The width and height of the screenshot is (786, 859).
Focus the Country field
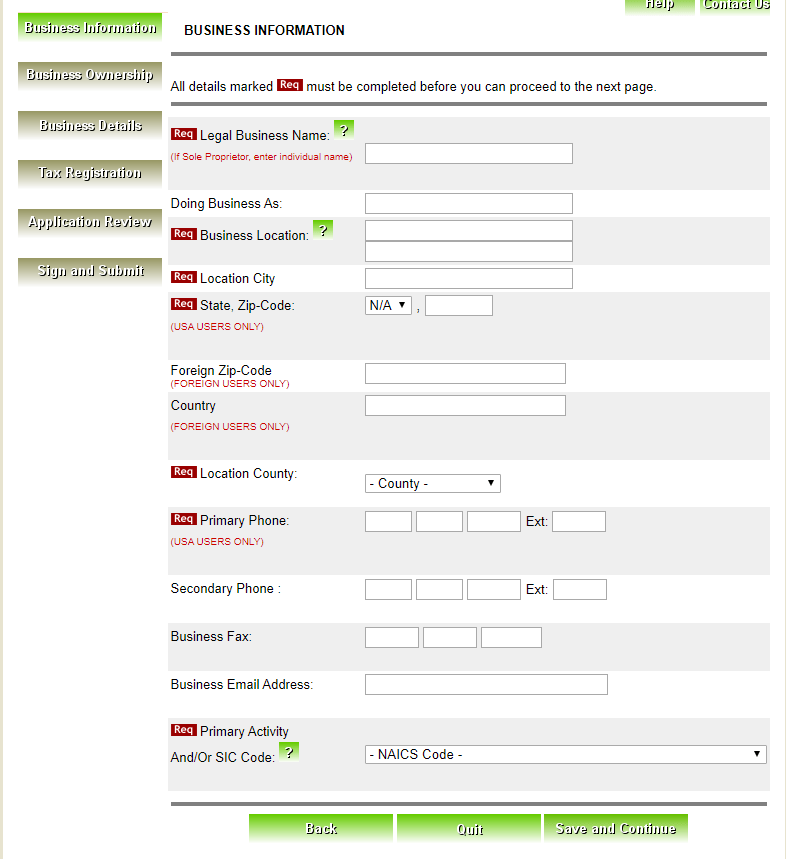click(466, 405)
